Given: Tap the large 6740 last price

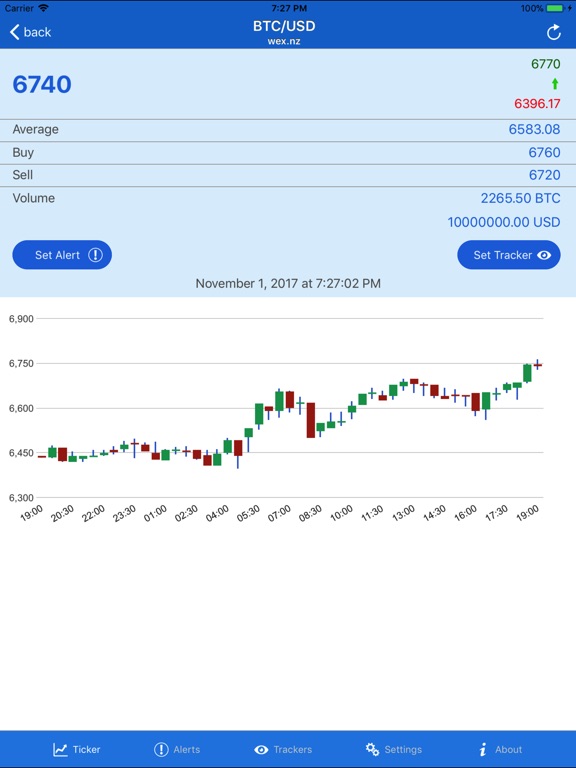Looking at the screenshot, I should click(x=42, y=84).
